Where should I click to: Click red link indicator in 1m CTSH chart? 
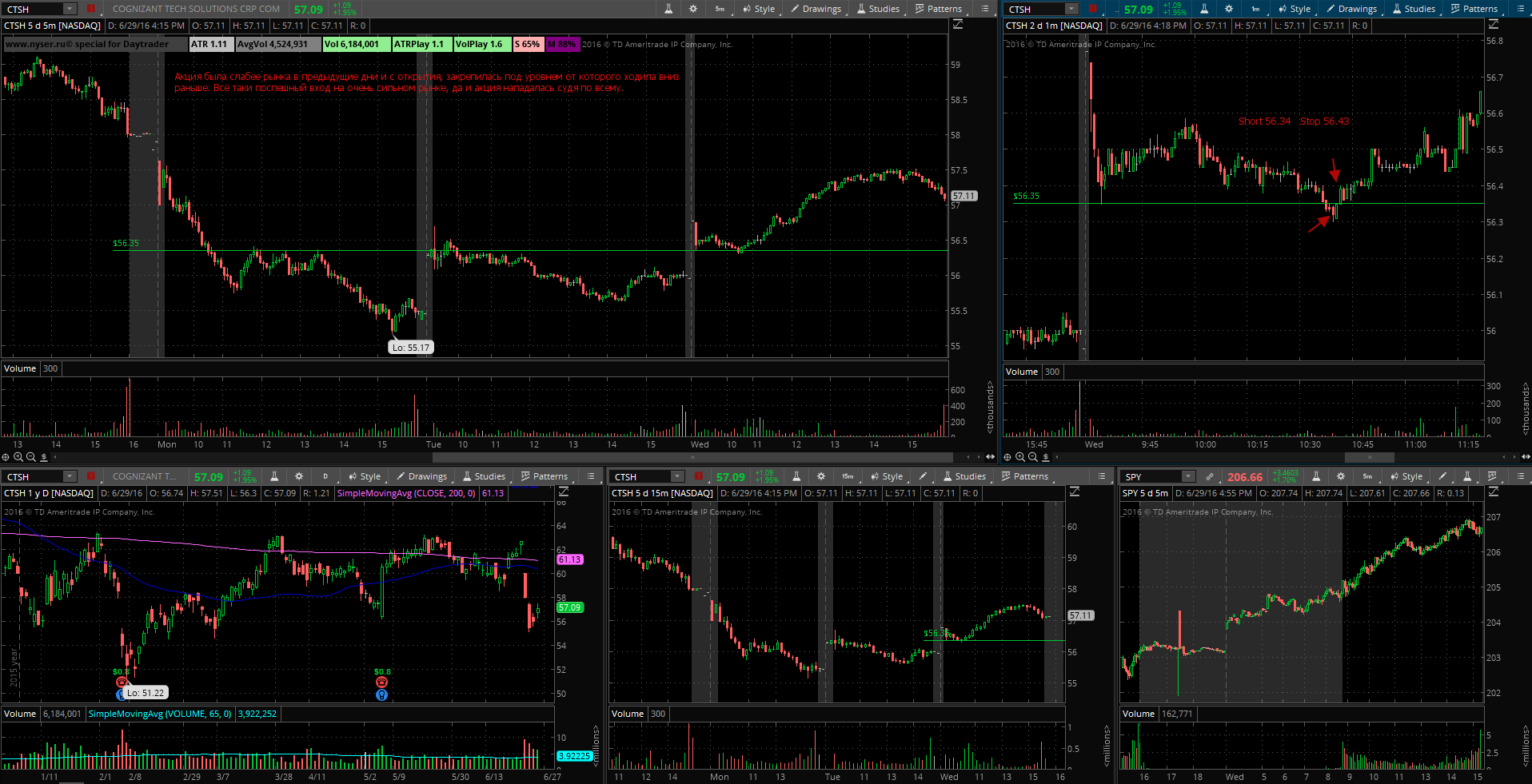(1093, 9)
